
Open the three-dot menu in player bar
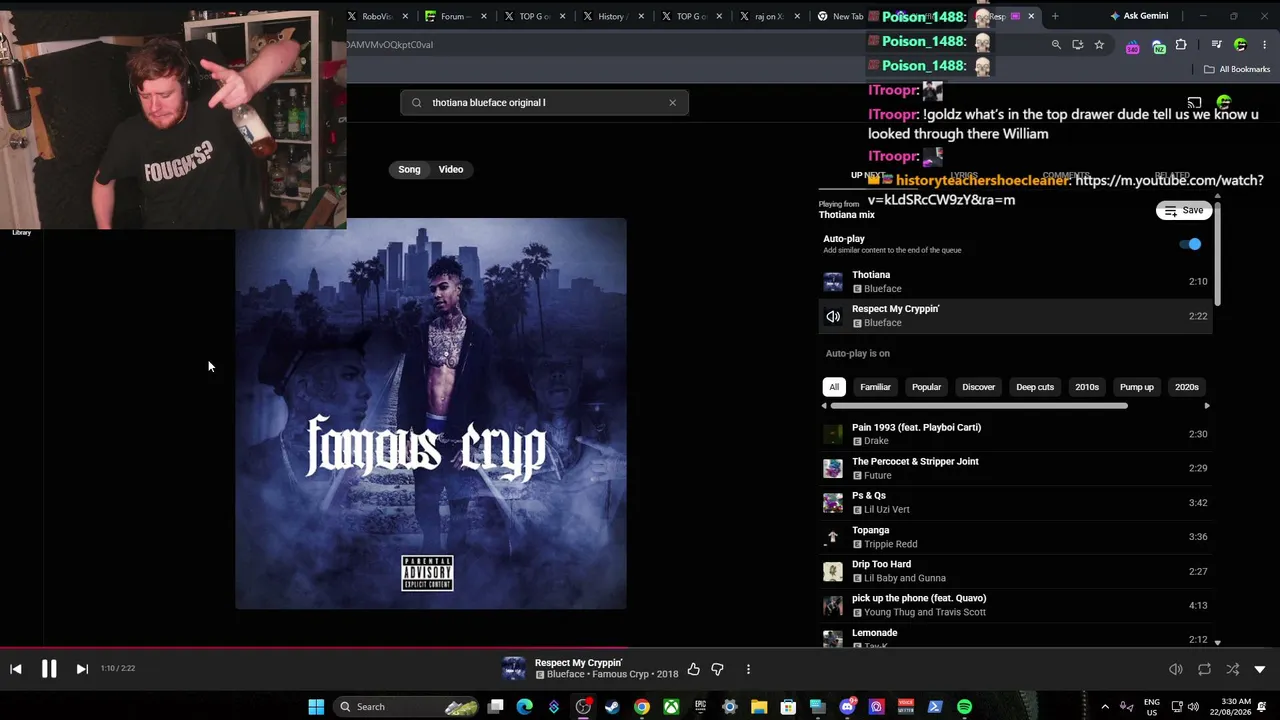tap(748, 669)
